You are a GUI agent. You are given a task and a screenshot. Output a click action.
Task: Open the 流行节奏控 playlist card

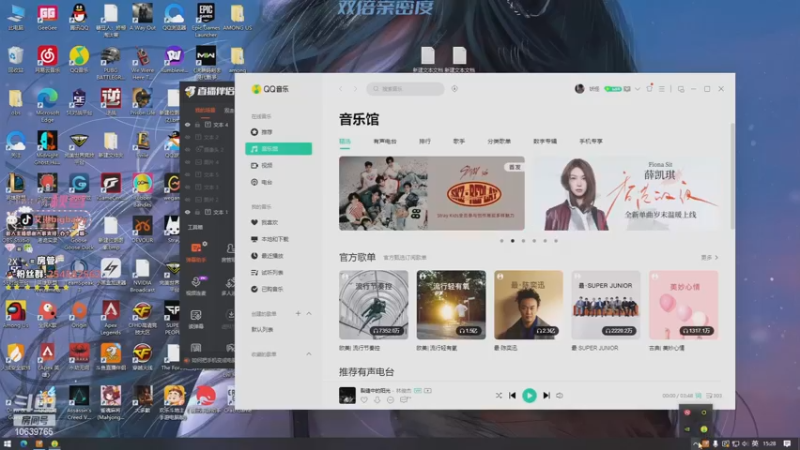[x=373, y=305]
